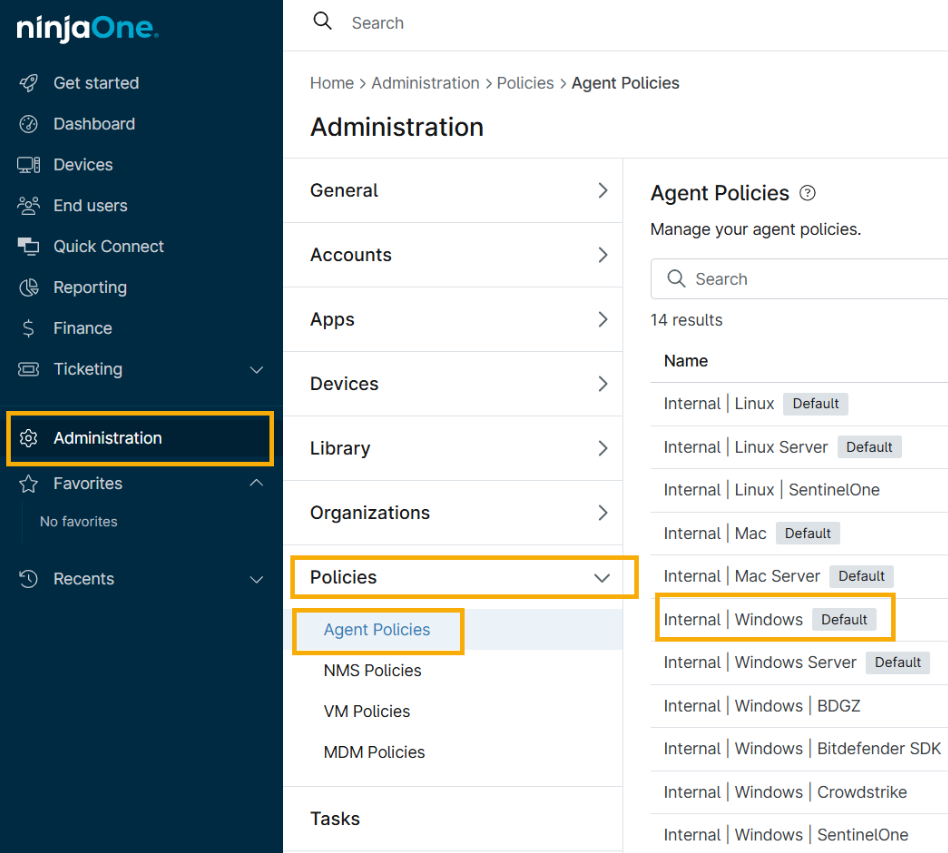Click the magnifier icon in top search bar
This screenshot has width=948, height=853.
coord(322,22)
